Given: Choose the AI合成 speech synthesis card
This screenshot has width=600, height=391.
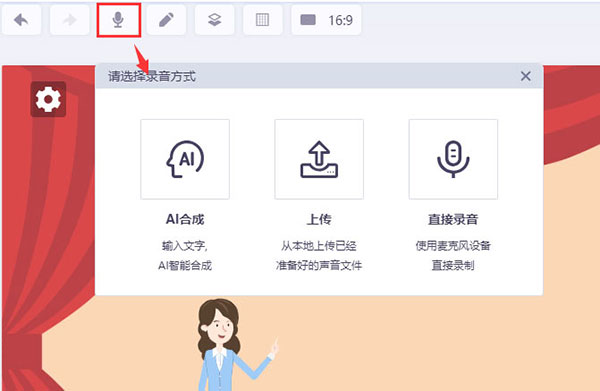Looking at the screenshot, I should [185, 159].
